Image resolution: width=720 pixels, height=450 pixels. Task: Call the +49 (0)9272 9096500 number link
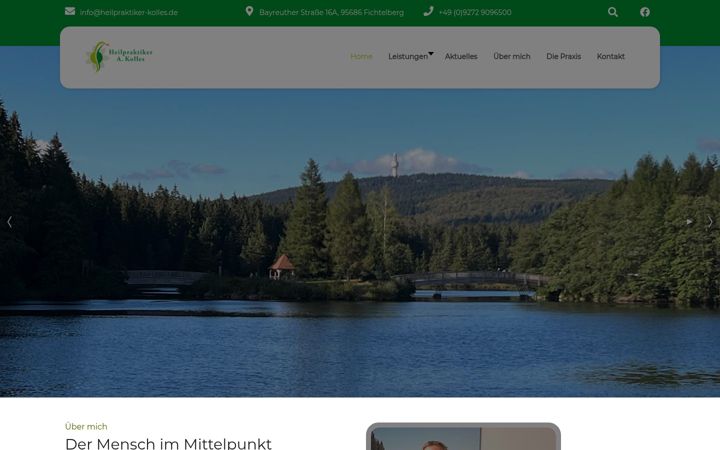click(x=475, y=12)
